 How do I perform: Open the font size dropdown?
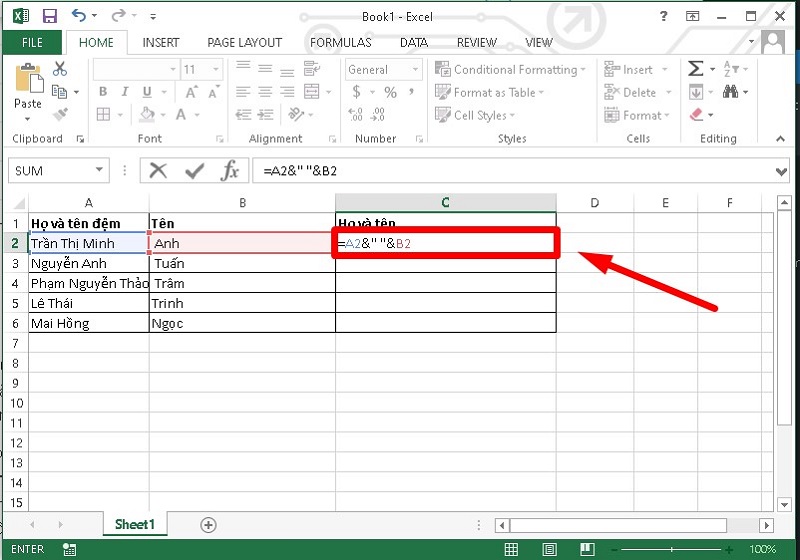coord(216,69)
